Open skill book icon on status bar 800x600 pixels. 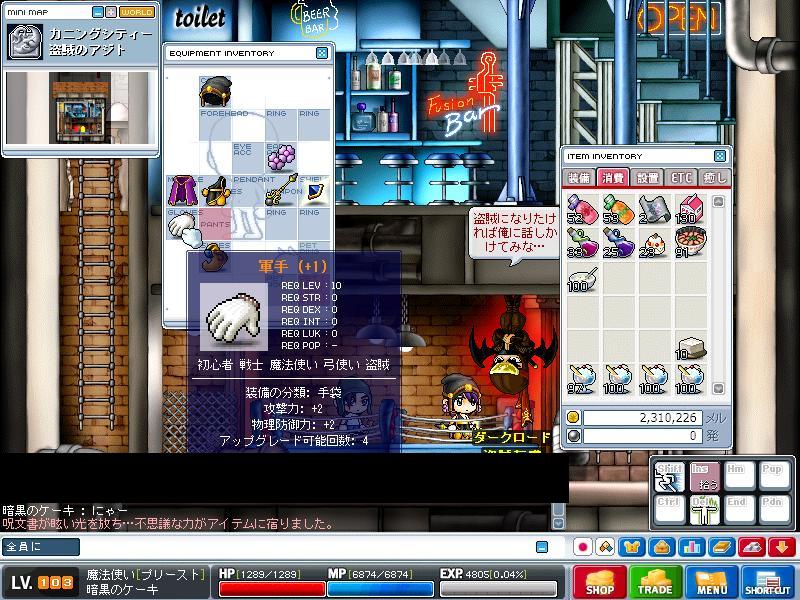pyautogui.click(x=721, y=547)
